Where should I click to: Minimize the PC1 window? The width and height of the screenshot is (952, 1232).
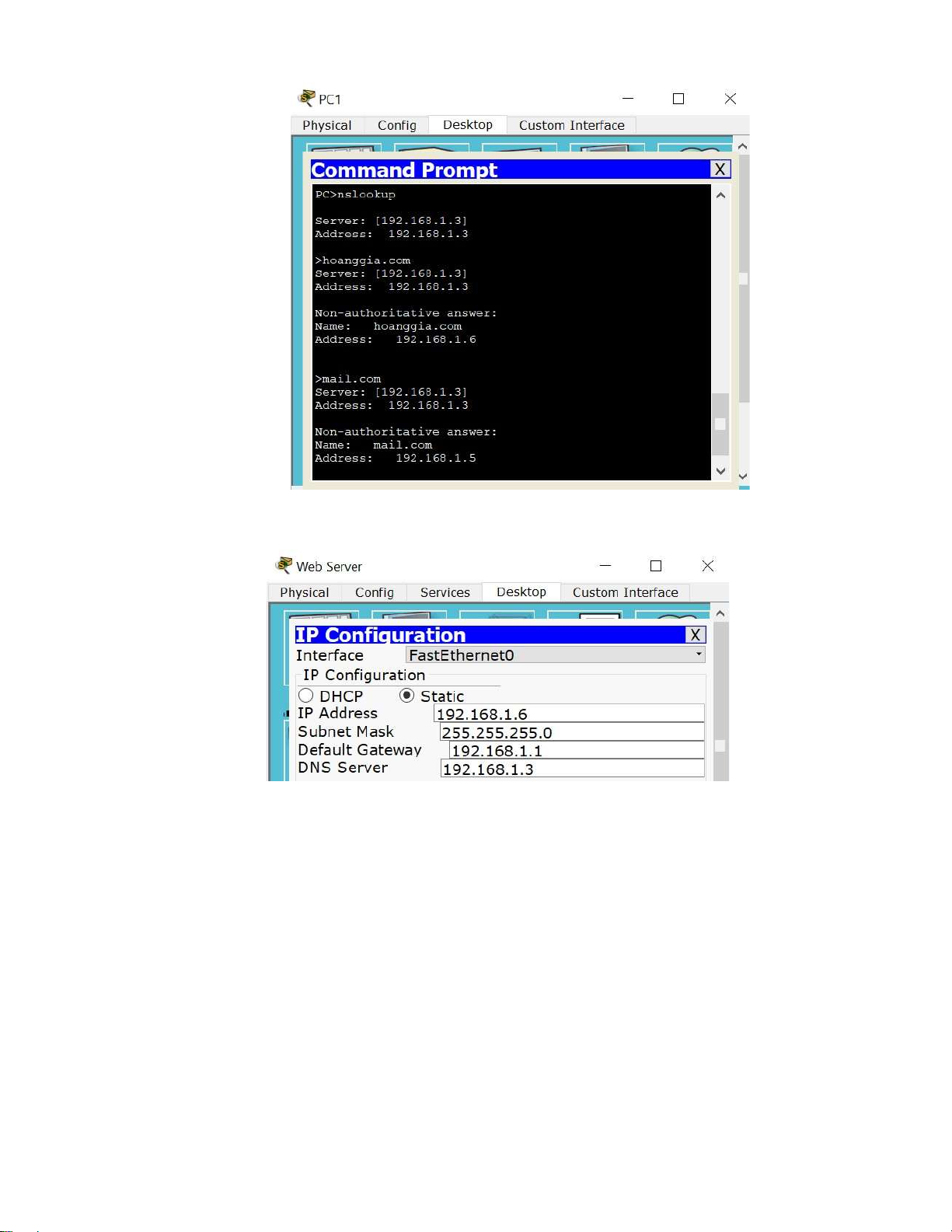[628, 99]
